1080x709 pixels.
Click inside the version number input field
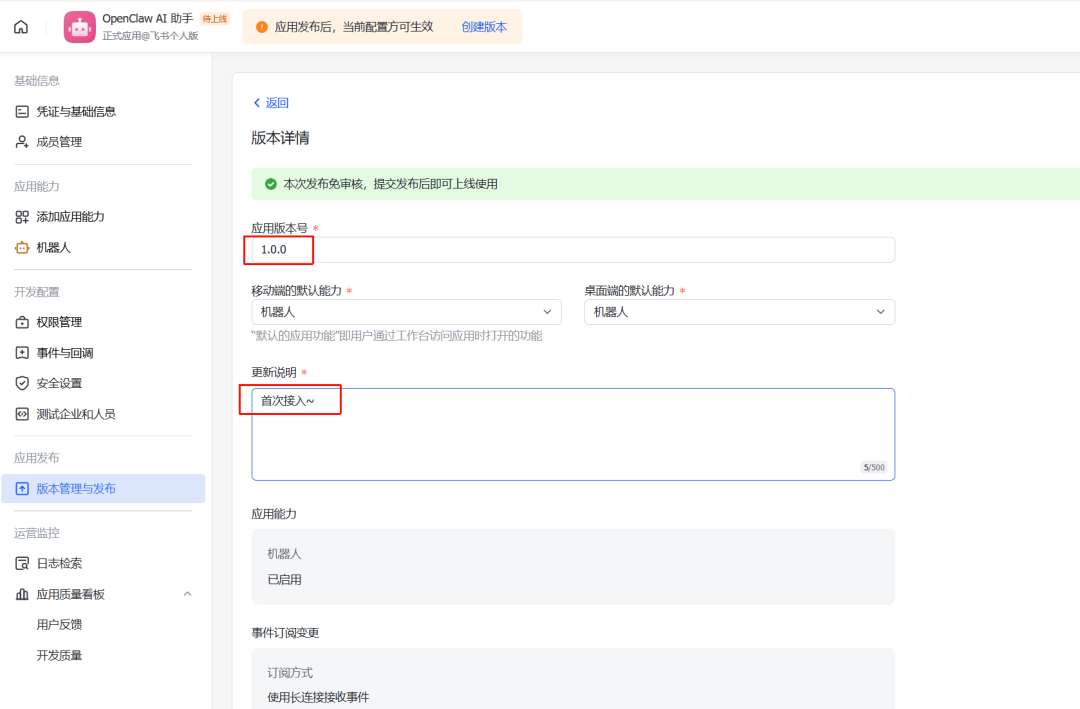pyautogui.click(x=500, y=249)
